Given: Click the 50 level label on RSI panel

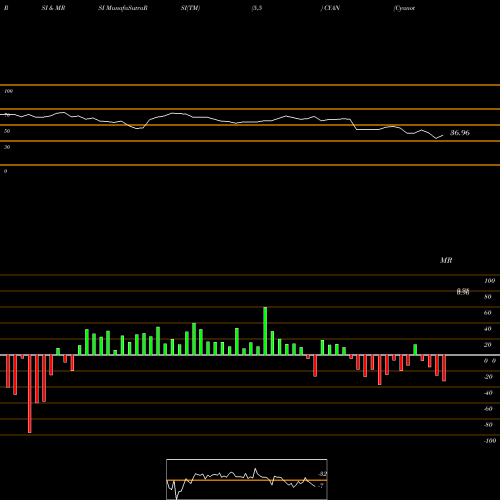Looking at the screenshot, I should (7, 131).
